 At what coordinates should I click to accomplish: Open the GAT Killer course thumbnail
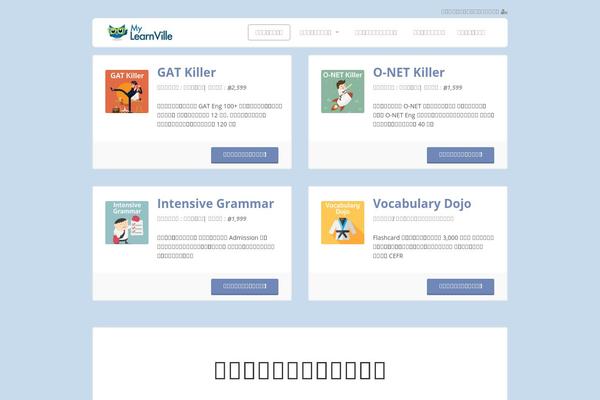[x=127, y=91]
